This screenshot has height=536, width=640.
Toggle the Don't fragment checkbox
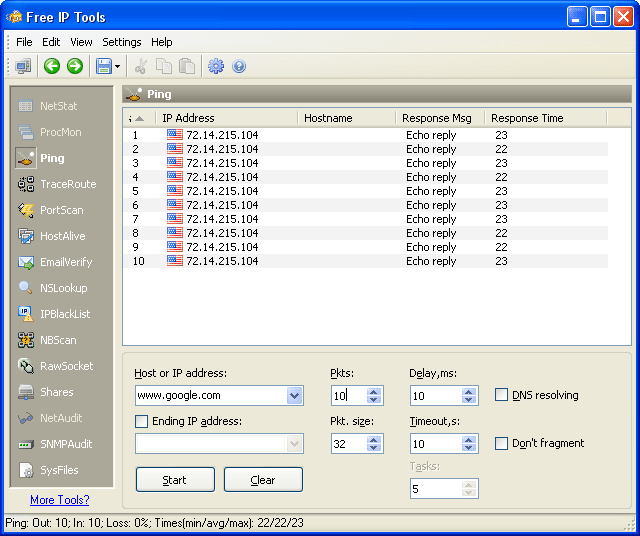point(502,443)
